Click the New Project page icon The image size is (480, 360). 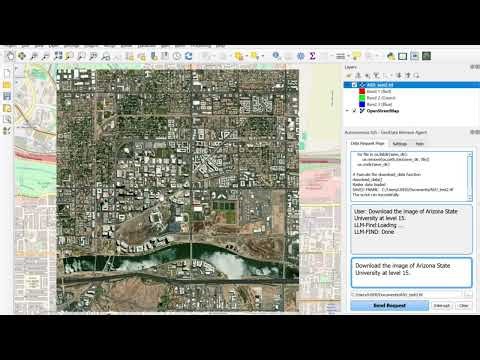click(x=7, y=74)
